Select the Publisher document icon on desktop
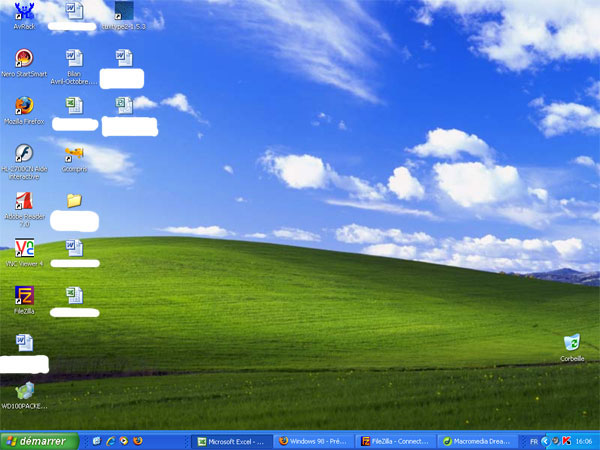Image resolution: width=600 pixels, height=450 pixels. [124, 106]
